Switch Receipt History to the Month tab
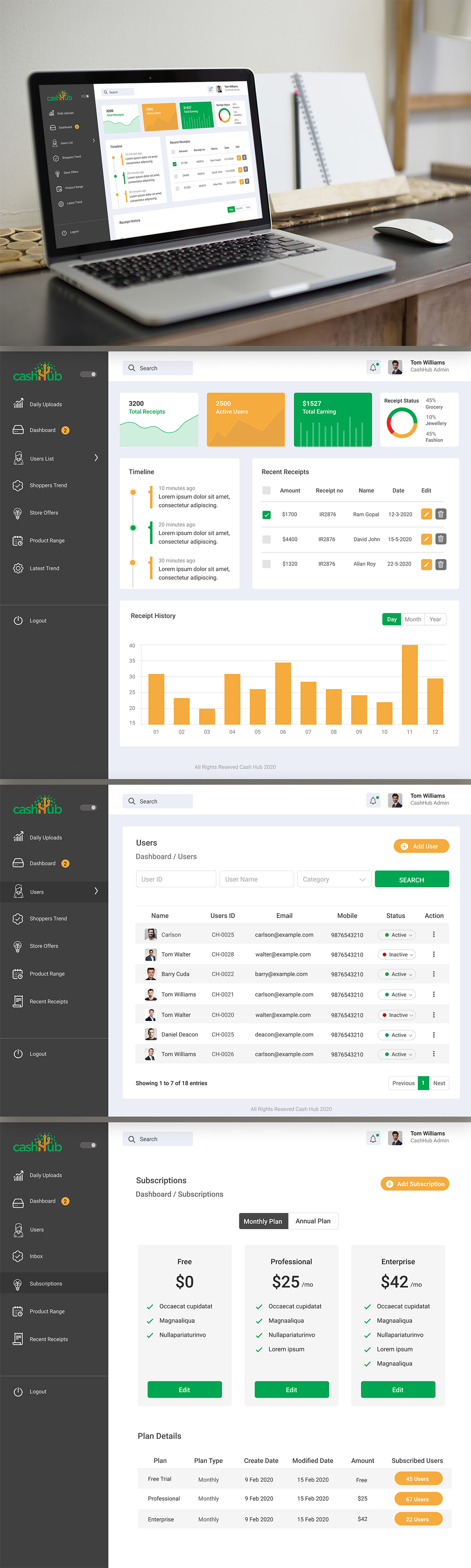 coord(413,619)
